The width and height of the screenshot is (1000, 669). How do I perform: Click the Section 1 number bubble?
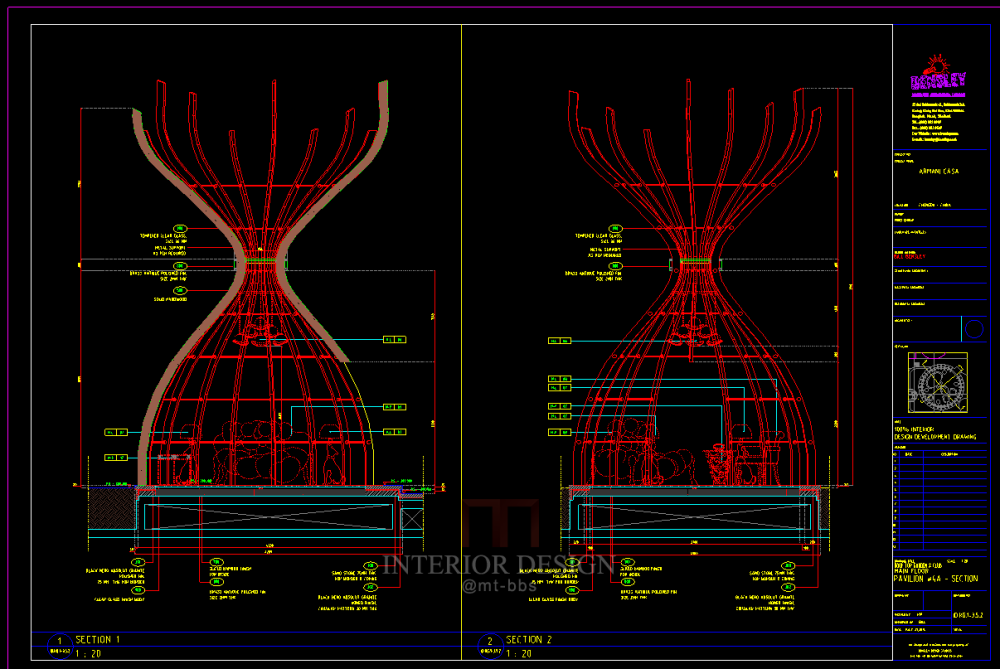(59, 642)
